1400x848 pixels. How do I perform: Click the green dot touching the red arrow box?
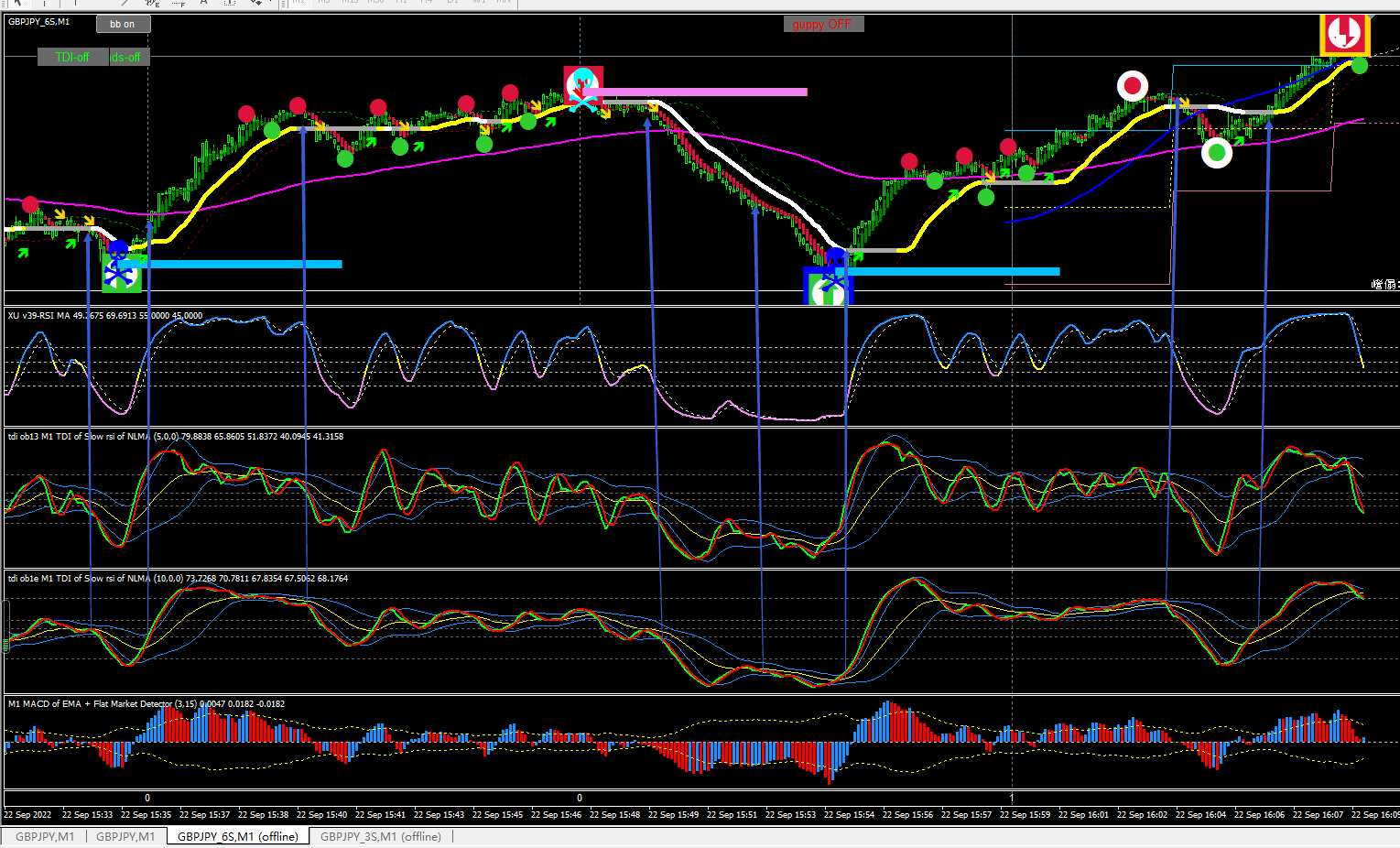[1360, 65]
